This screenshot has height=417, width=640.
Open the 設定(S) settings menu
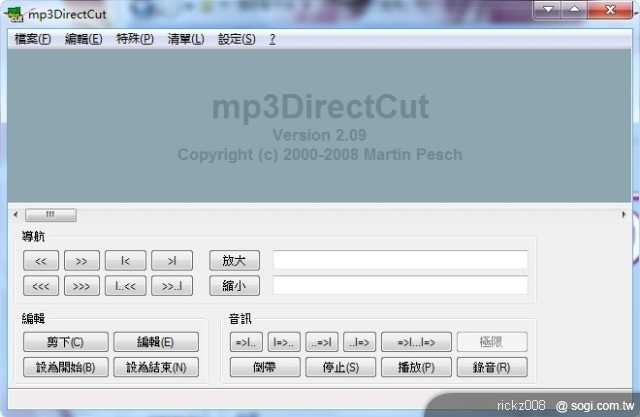click(x=237, y=39)
